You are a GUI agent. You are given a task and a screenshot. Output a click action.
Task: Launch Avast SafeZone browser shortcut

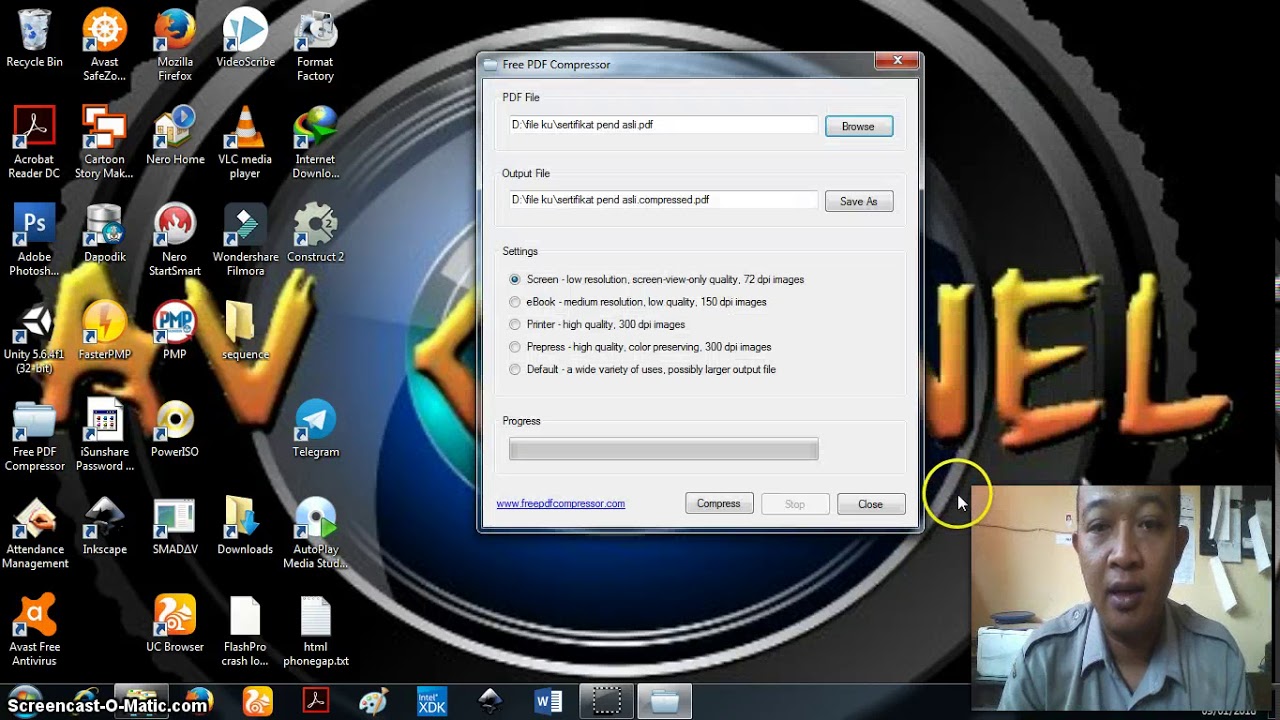pos(104,46)
